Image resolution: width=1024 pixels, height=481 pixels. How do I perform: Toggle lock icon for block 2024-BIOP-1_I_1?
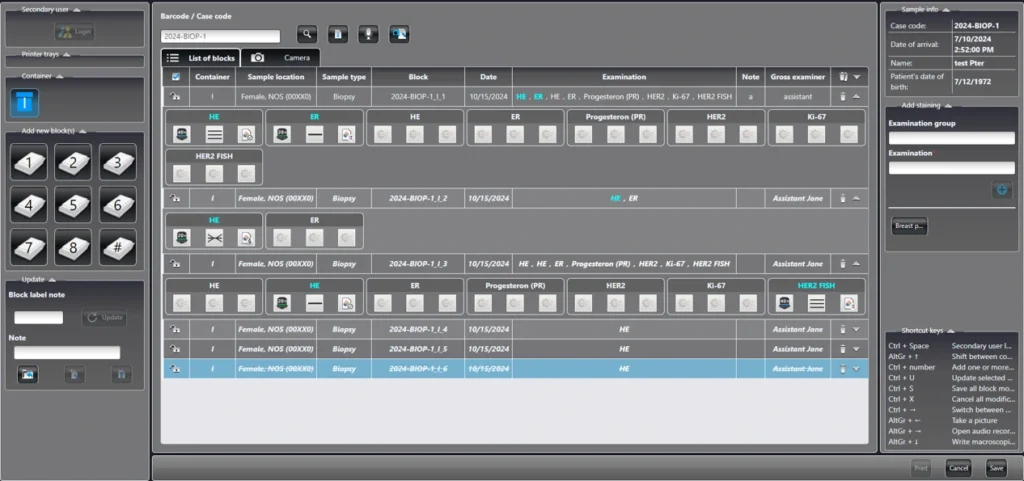pyautogui.click(x=176, y=97)
